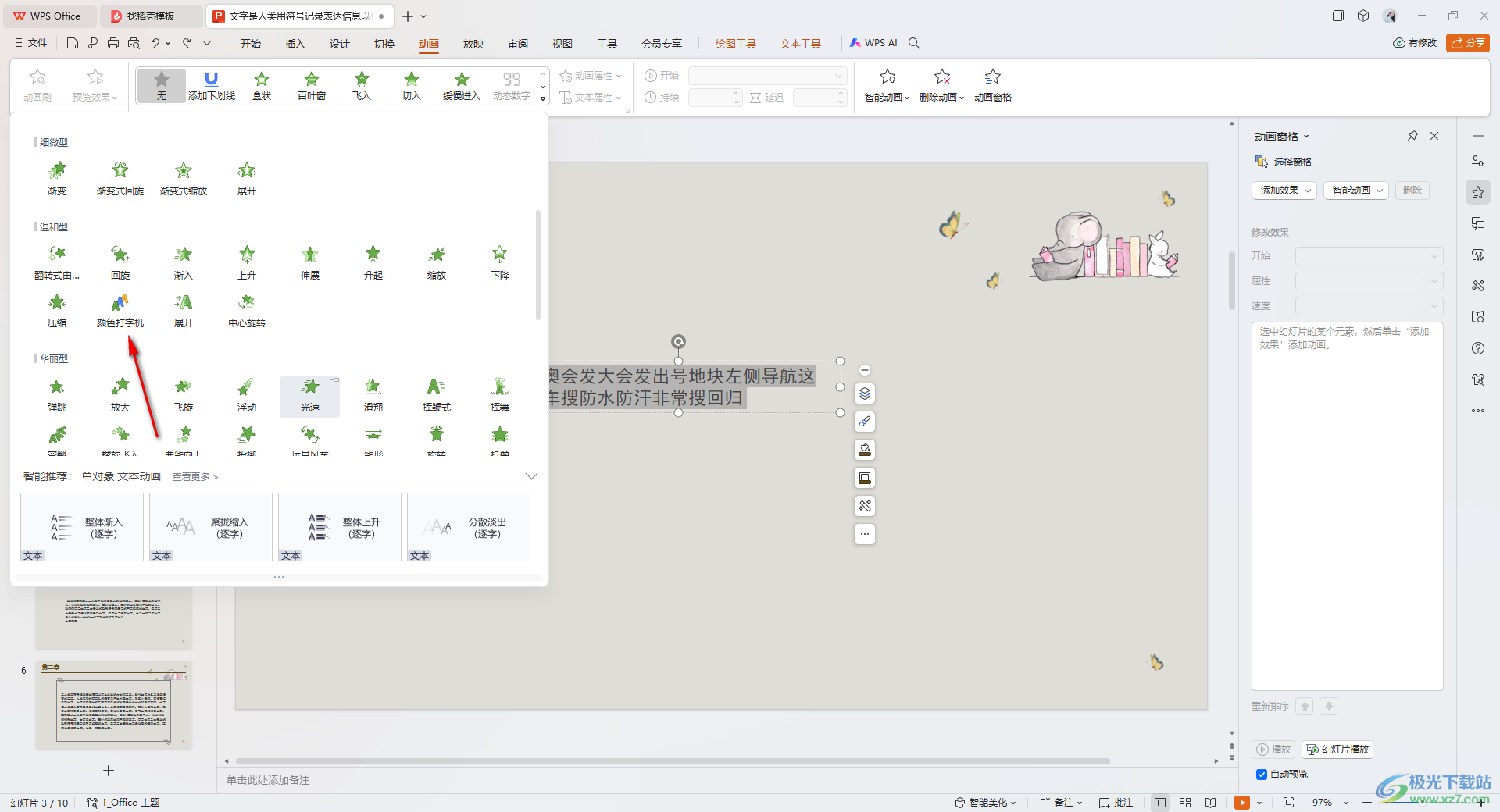Click the slide sorter view icon
Viewport: 1500px width, 812px height.
pos(1185,803)
